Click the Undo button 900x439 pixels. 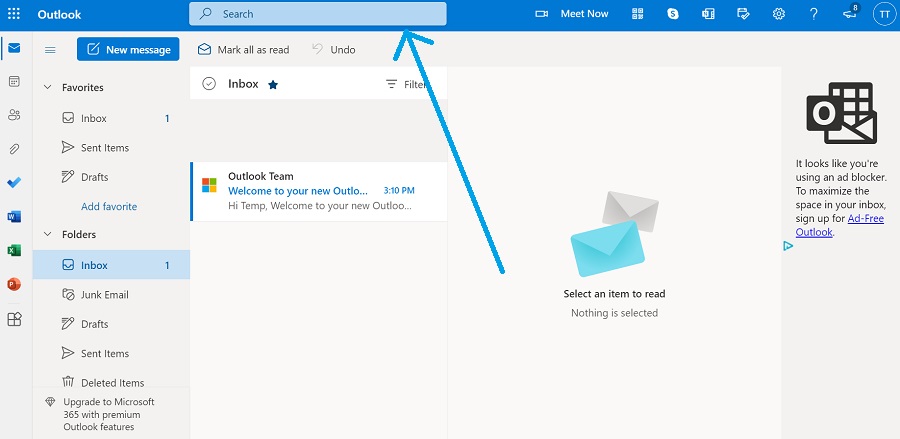point(334,50)
